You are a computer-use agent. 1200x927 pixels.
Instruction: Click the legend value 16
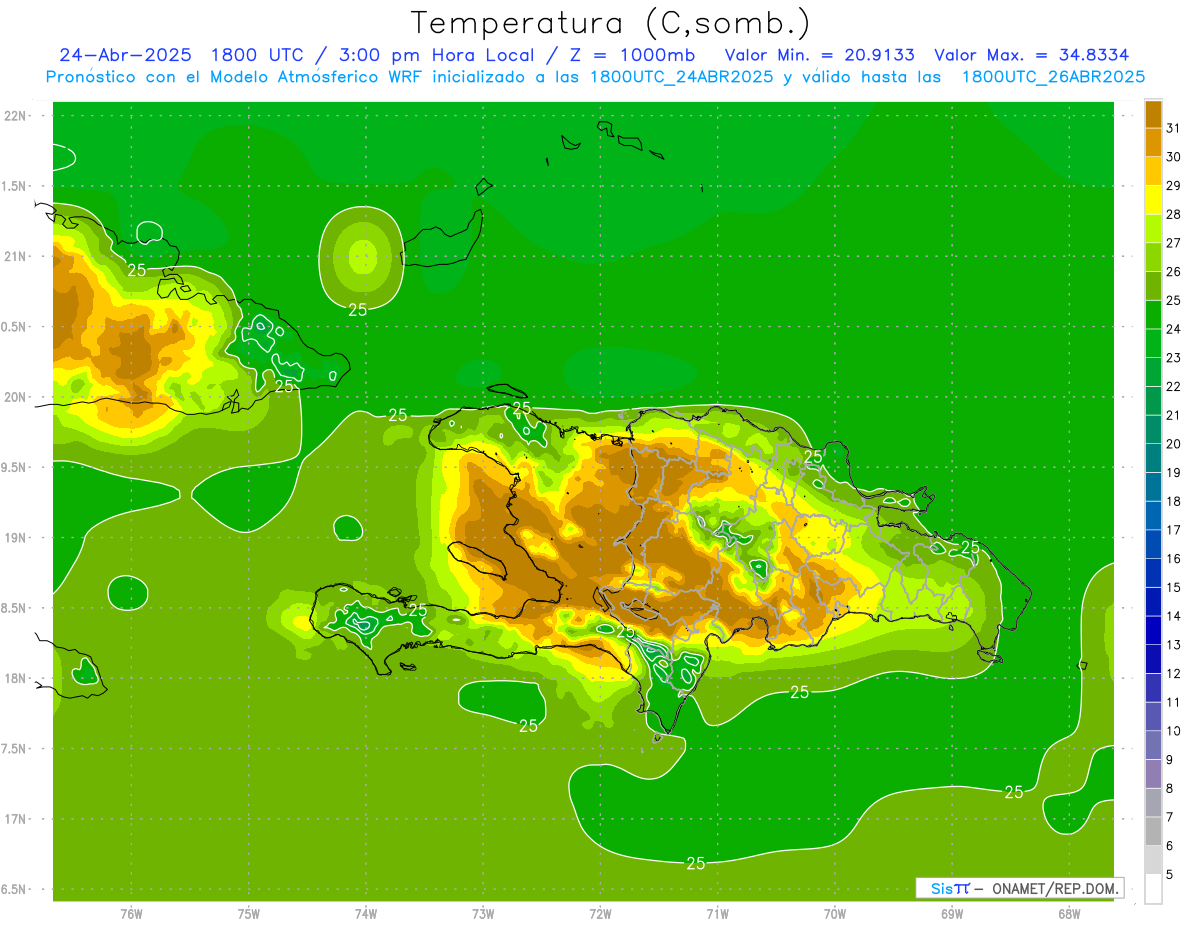[x=1173, y=559]
